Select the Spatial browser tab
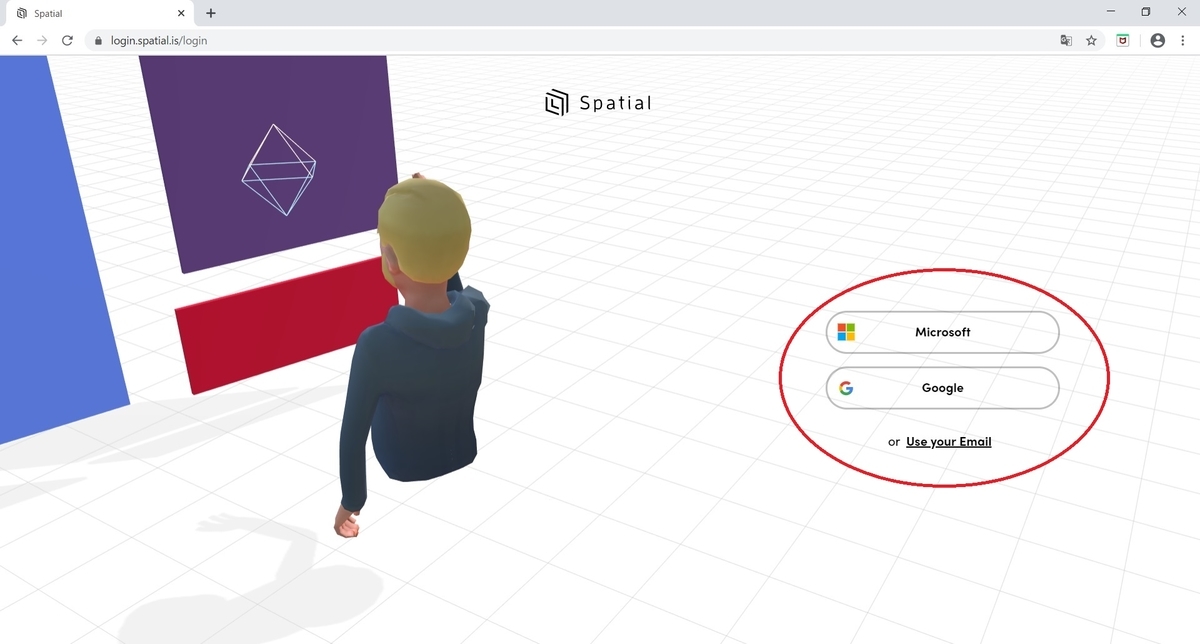 [x=100, y=14]
